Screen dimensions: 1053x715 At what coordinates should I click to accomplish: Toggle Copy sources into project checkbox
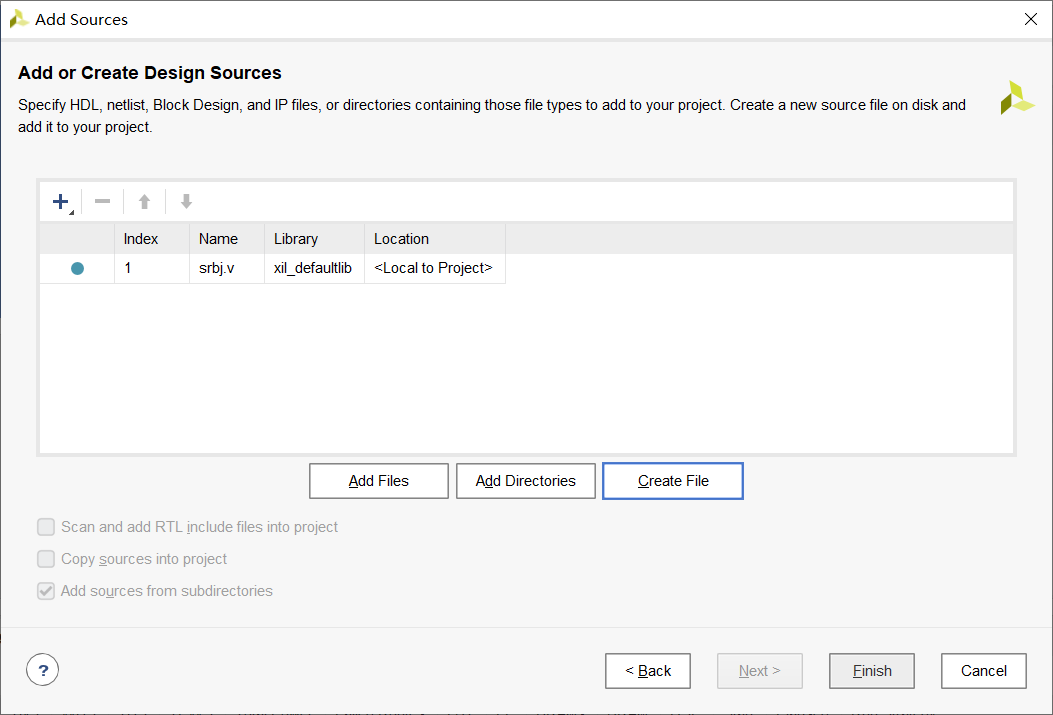tap(46, 559)
